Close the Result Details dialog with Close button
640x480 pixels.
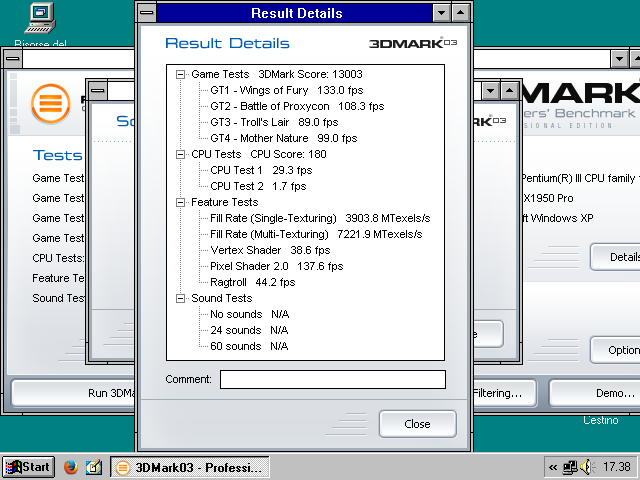point(417,424)
